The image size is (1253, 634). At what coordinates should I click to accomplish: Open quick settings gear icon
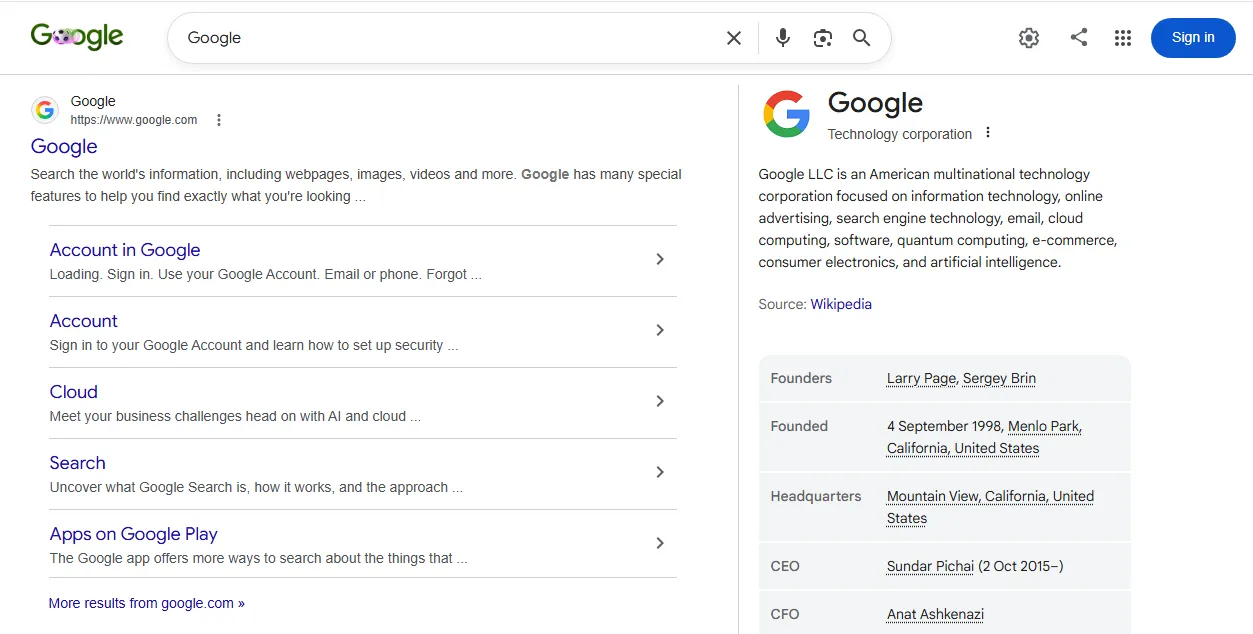pos(1029,38)
